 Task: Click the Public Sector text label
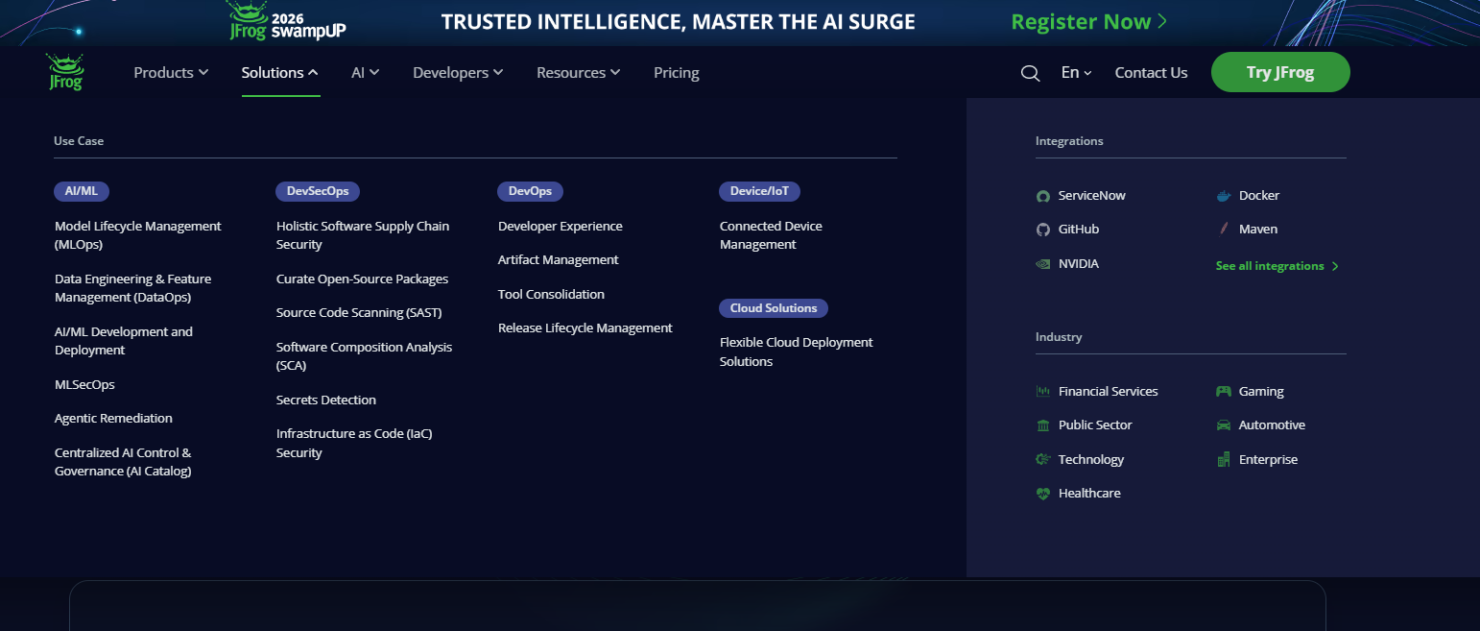point(1095,426)
